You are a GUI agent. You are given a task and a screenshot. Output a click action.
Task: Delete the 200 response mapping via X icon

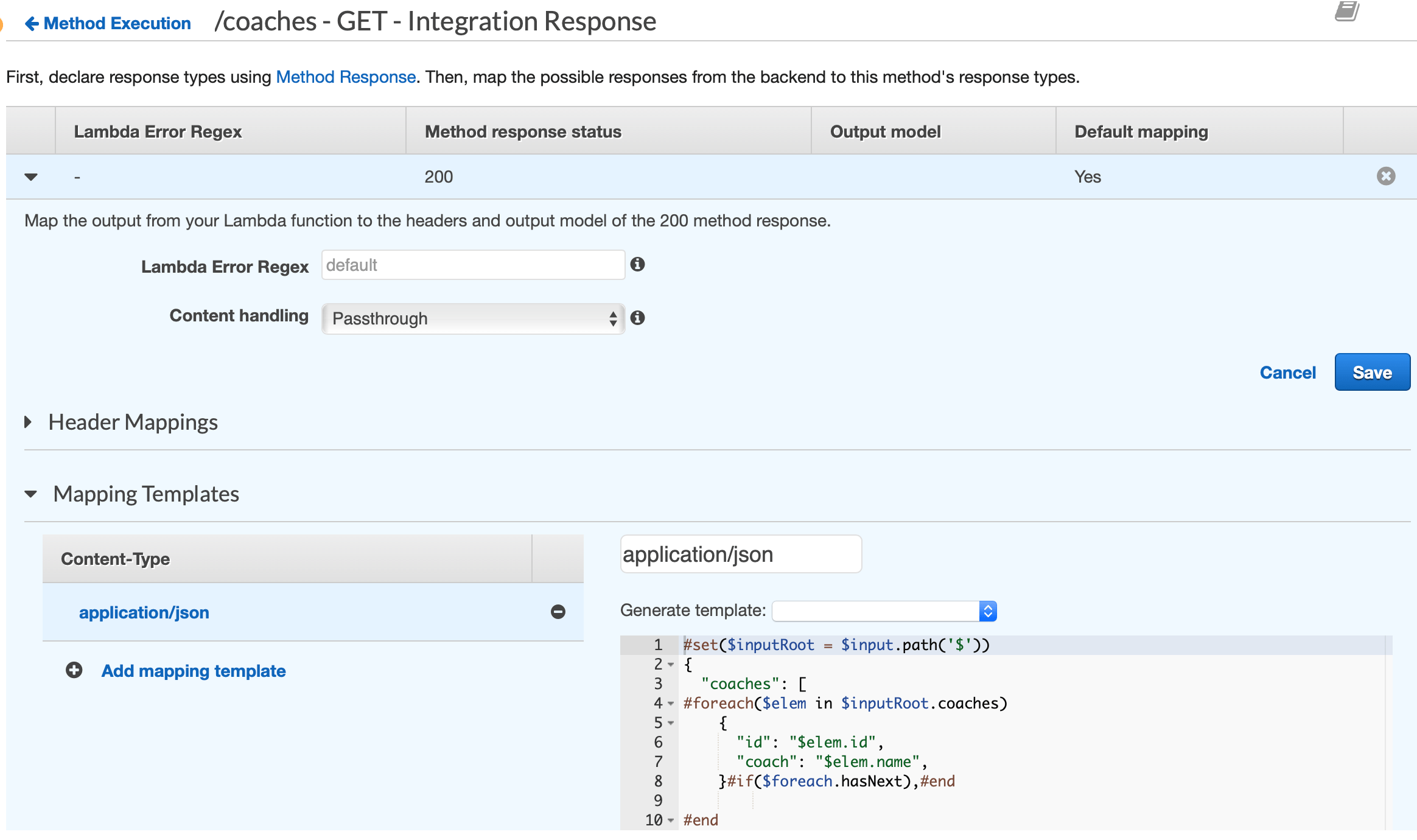click(1386, 176)
